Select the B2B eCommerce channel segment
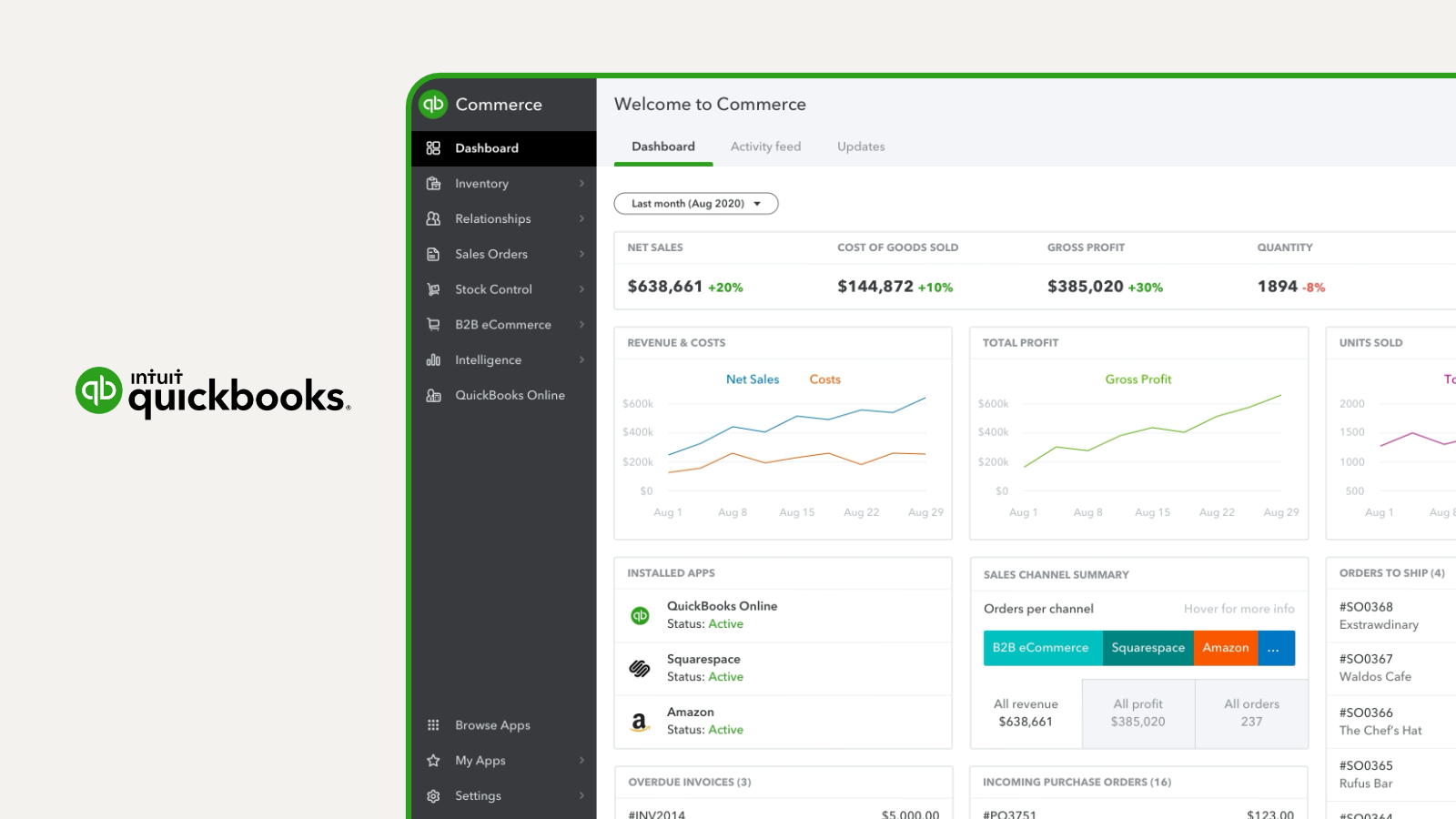 (x=1043, y=648)
